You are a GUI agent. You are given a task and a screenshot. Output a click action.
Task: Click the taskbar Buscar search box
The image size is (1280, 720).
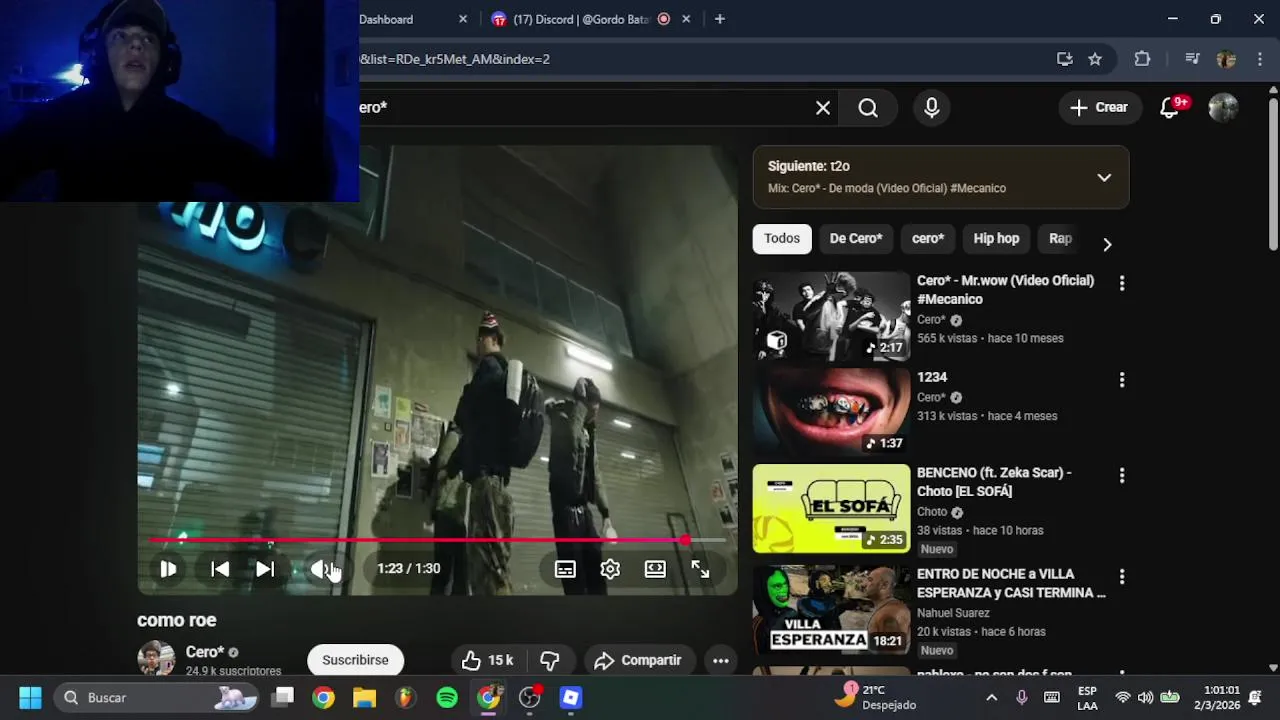click(x=153, y=697)
